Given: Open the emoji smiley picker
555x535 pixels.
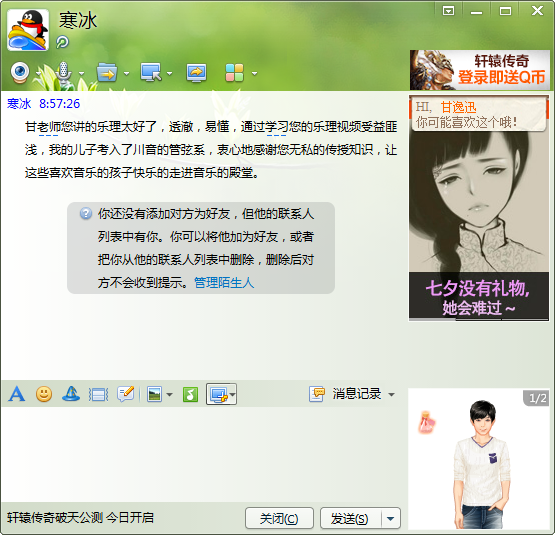Looking at the screenshot, I should (x=44, y=394).
